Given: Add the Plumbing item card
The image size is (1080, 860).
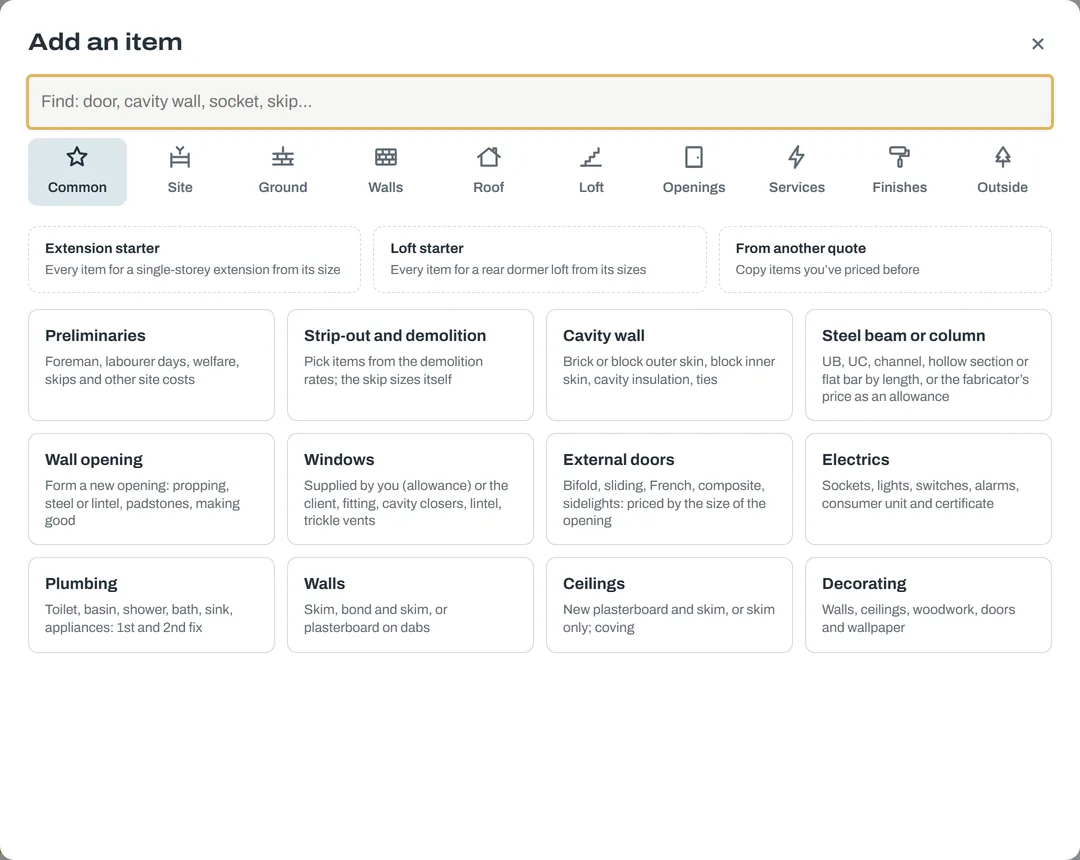Looking at the screenshot, I should coord(152,605).
